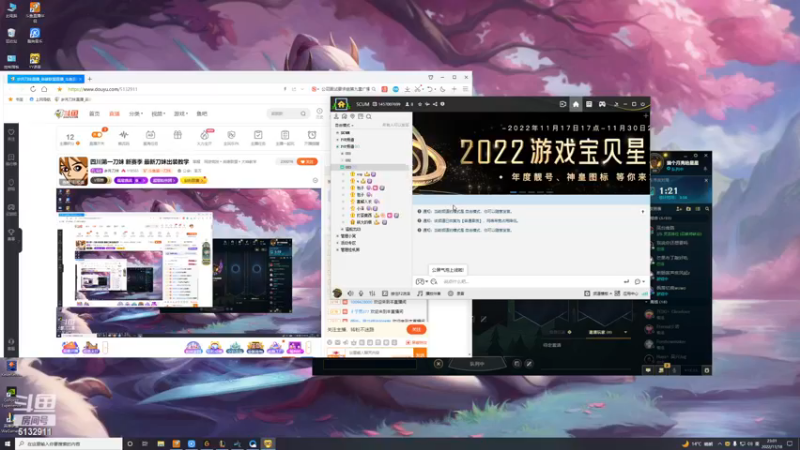Click the speaker volume icon in YY bottom bar
800x450 pixels.
351,293
